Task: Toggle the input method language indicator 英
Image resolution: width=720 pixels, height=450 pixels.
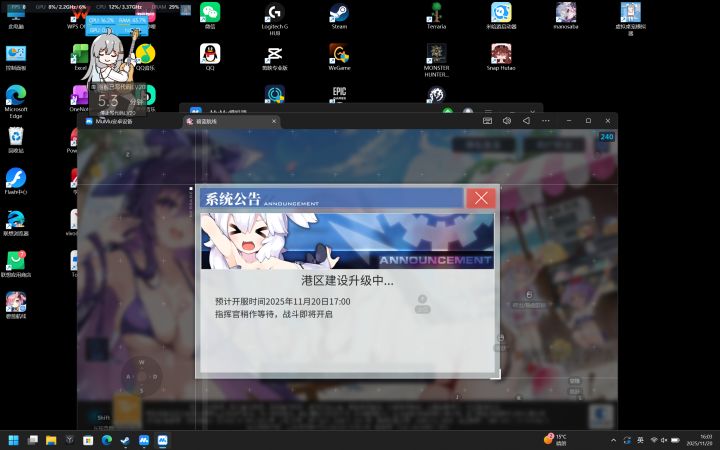Action: click(640, 440)
